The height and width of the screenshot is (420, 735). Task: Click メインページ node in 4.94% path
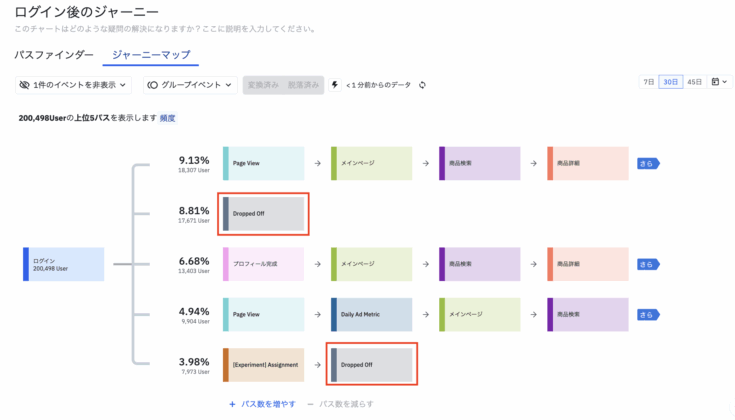[480, 315]
